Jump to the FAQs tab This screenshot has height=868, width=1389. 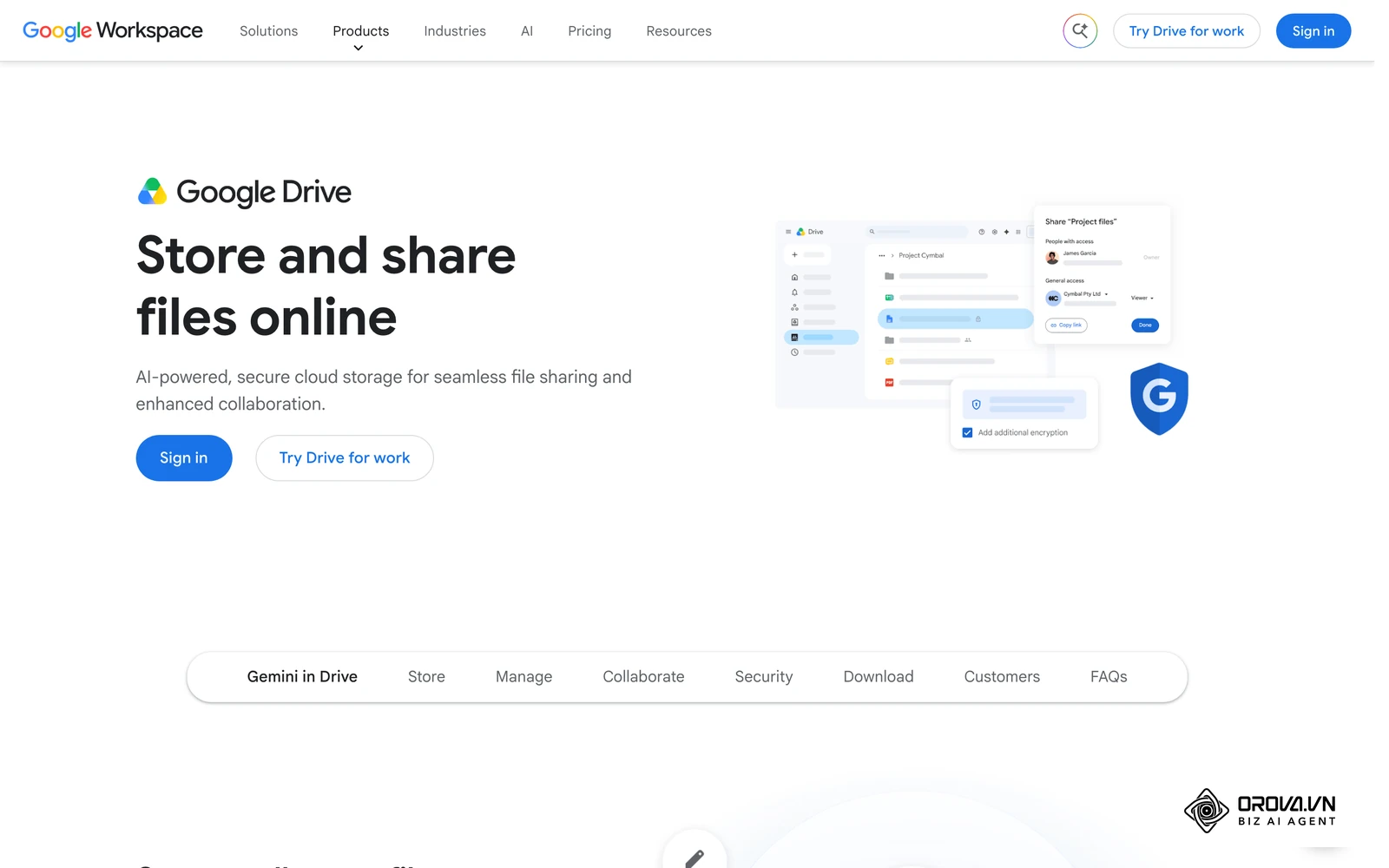pos(1109,677)
